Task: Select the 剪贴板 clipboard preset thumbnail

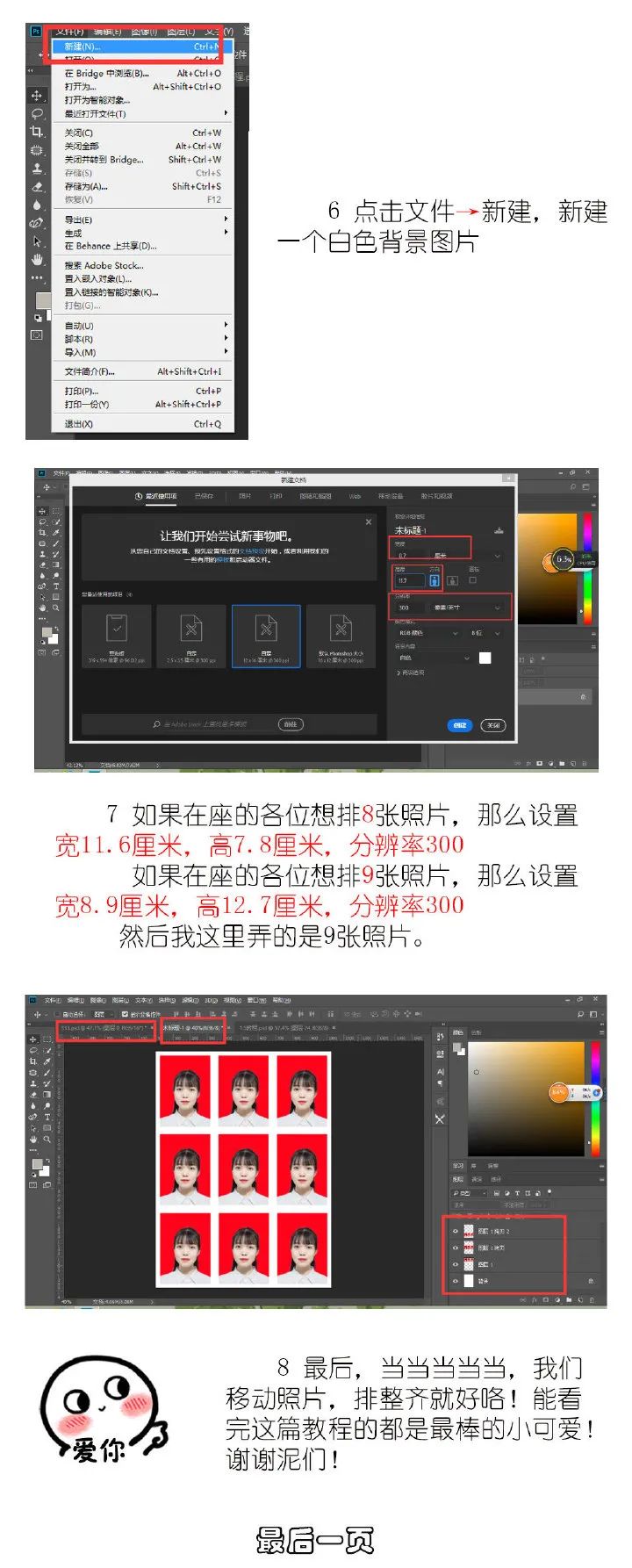Action: pos(116,637)
